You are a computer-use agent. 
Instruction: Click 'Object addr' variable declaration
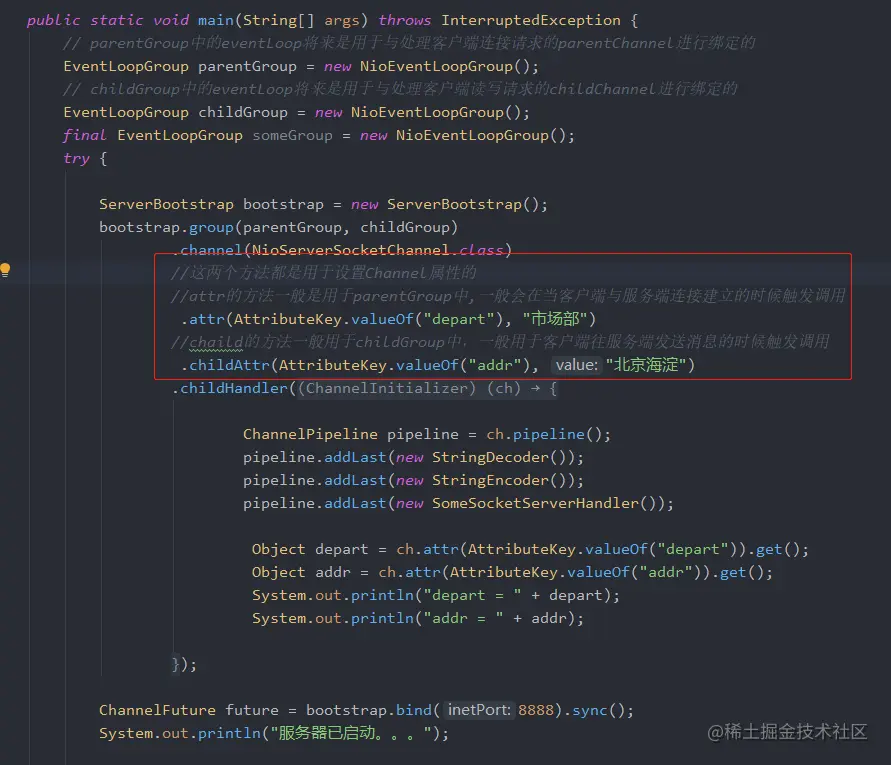coord(301,572)
